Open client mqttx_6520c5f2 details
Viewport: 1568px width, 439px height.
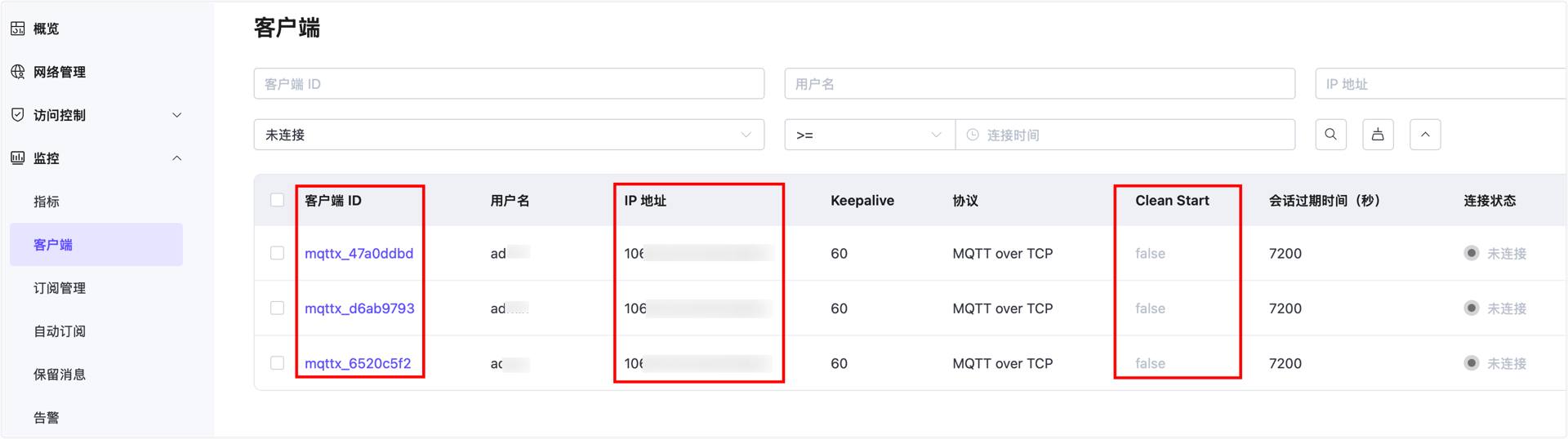(358, 363)
